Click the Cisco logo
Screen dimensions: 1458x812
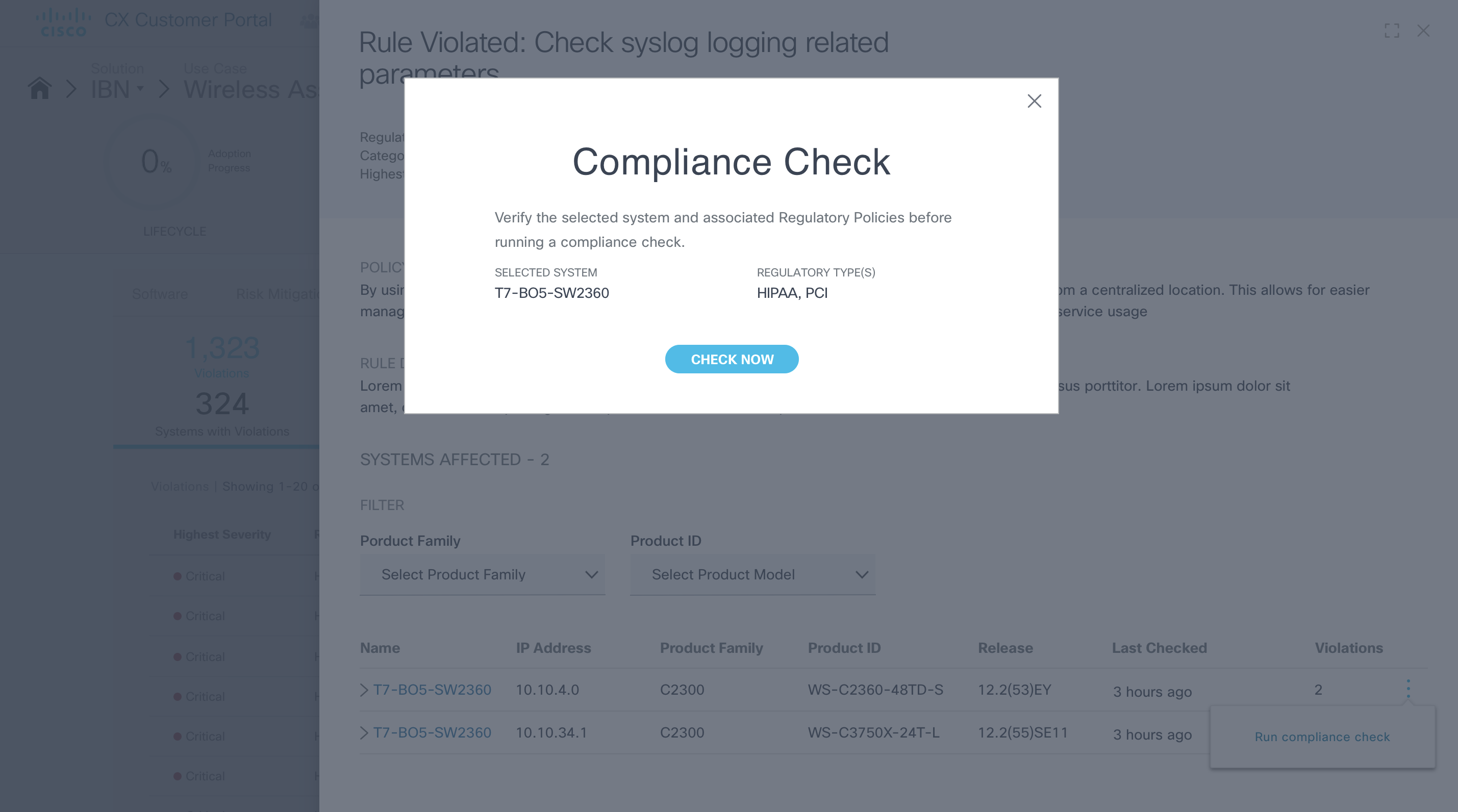tap(63, 22)
